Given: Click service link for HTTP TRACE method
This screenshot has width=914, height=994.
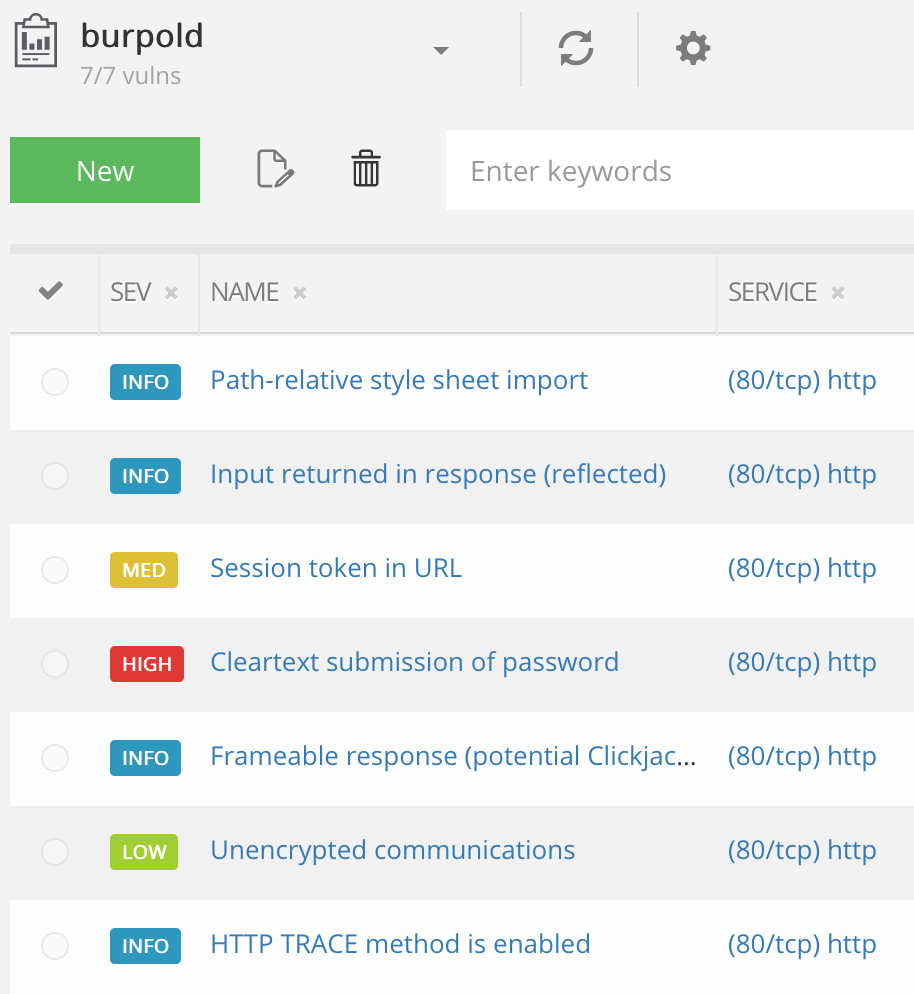Looking at the screenshot, I should [802, 944].
